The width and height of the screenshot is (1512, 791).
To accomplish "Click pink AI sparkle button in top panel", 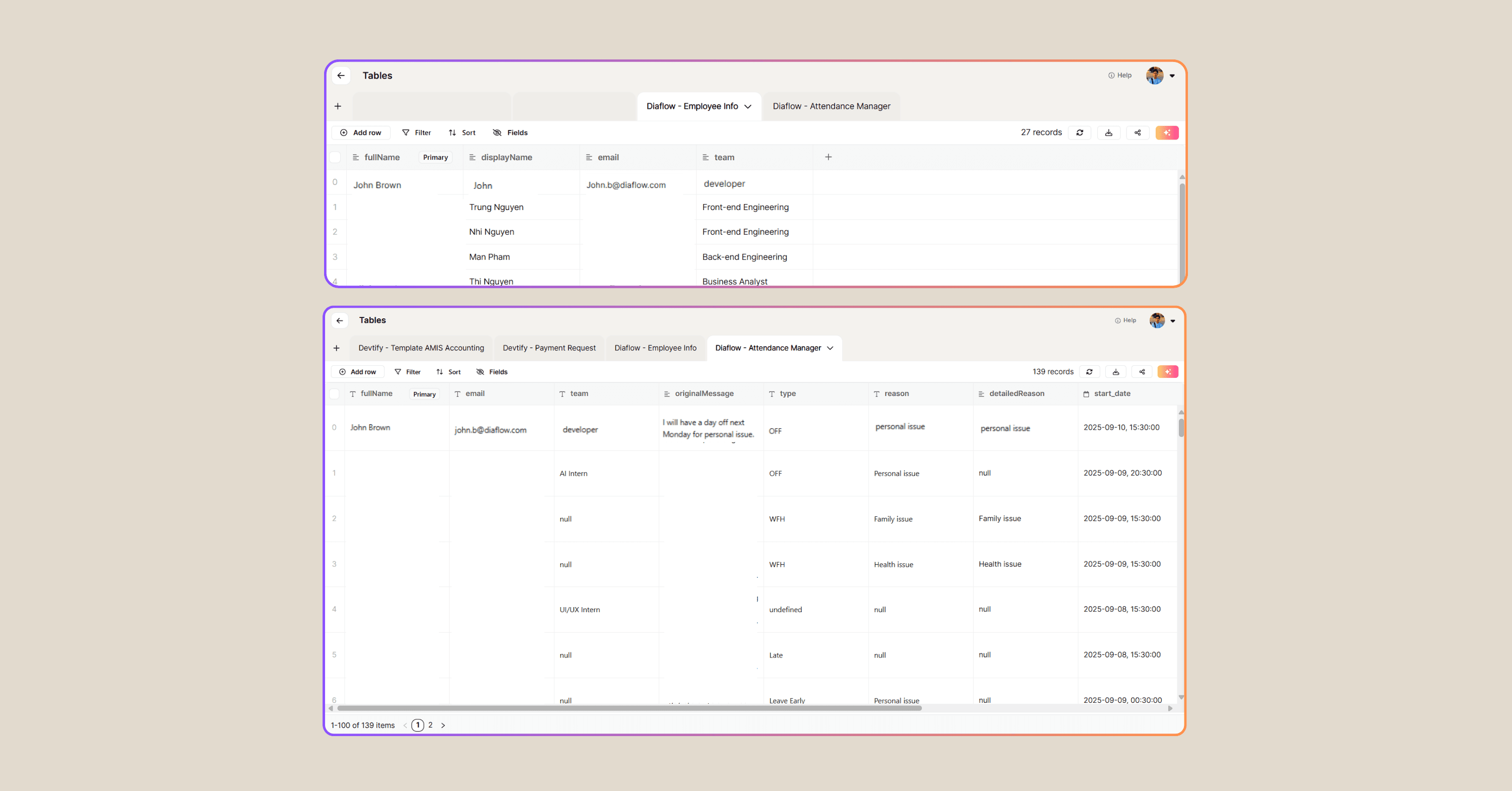I will [1167, 133].
